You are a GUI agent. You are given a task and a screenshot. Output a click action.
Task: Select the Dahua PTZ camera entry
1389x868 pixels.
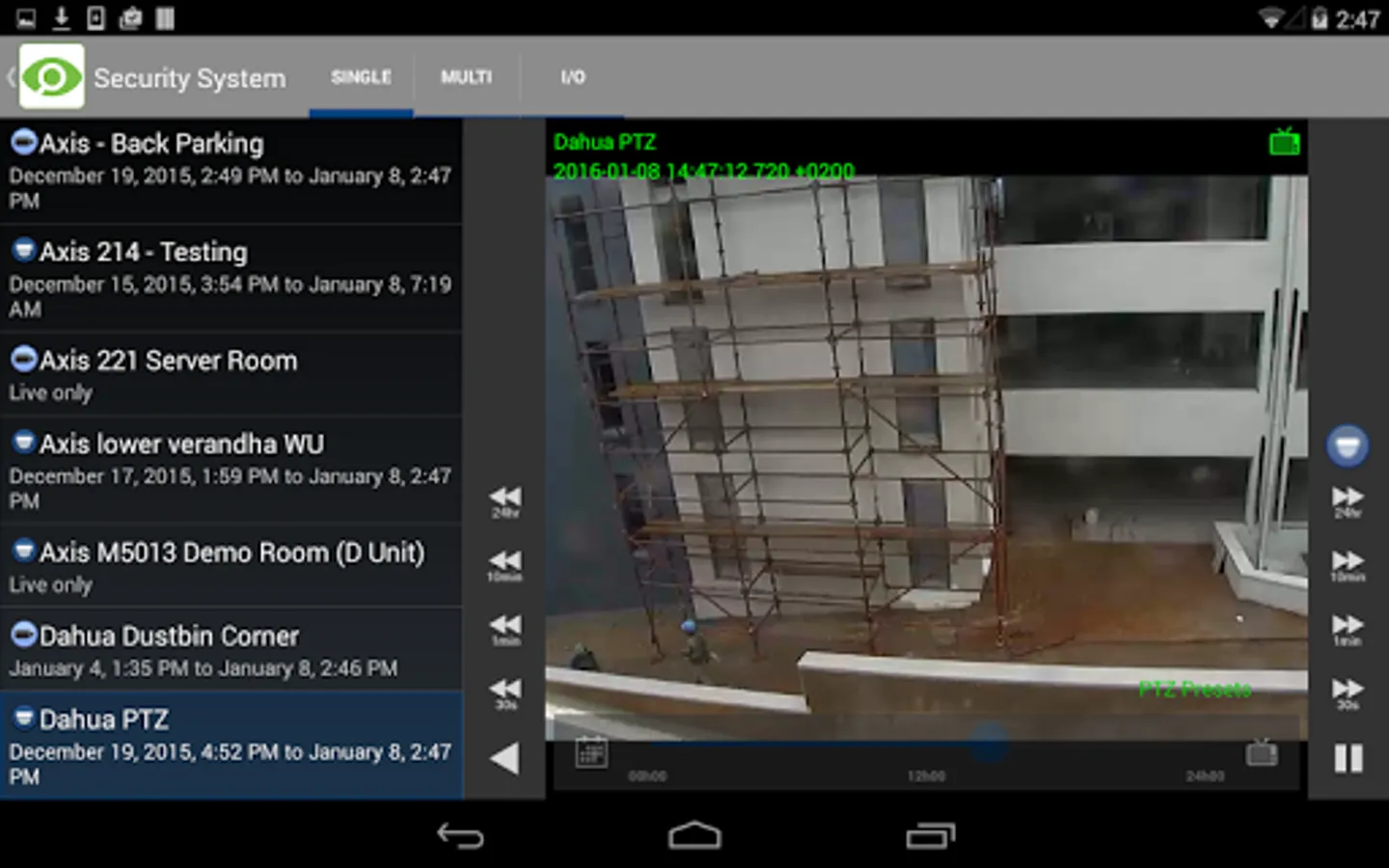pyautogui.click(x=231, y=746)
